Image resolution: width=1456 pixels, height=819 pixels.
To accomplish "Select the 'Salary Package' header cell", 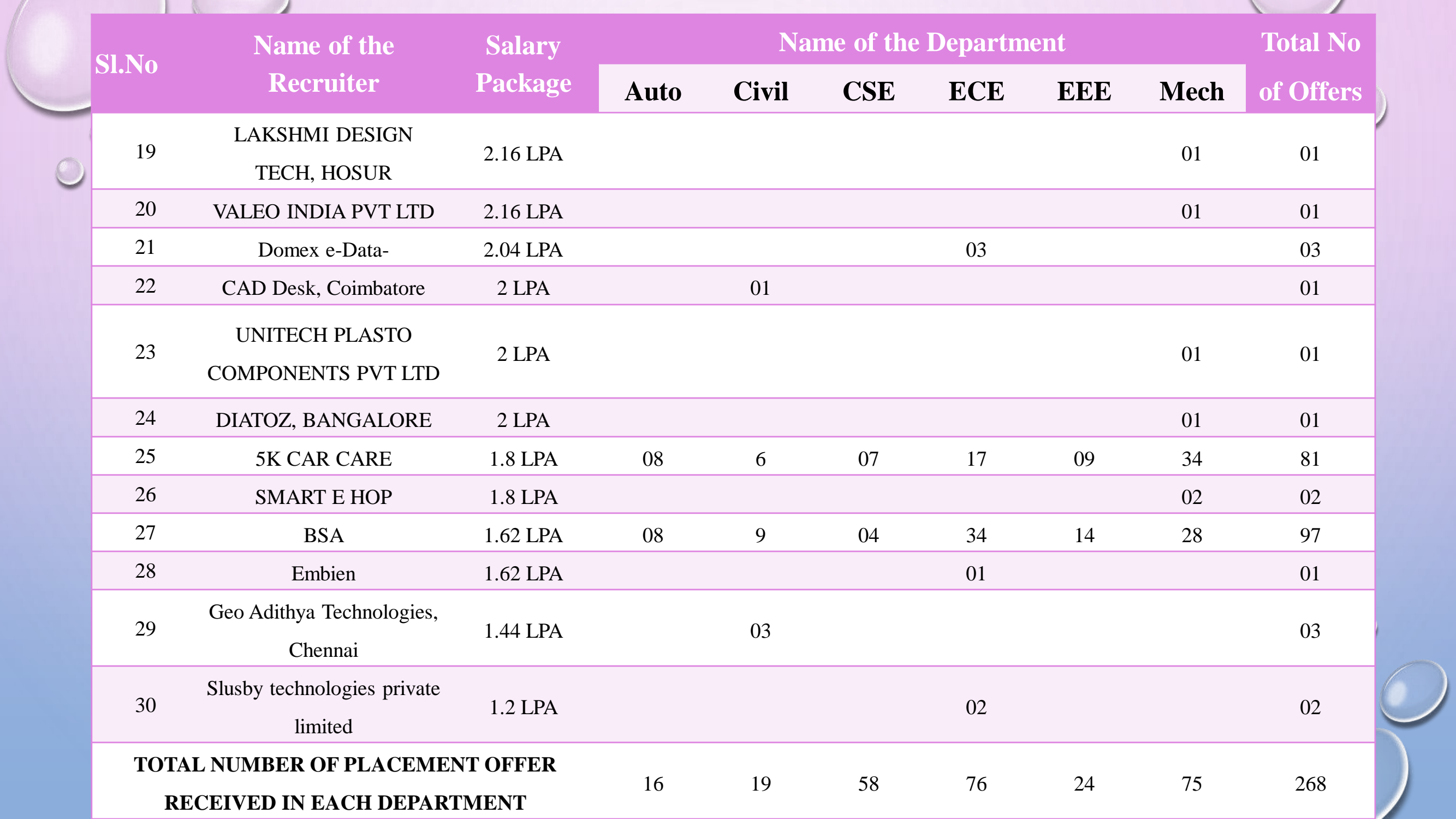I will point(523,64).
